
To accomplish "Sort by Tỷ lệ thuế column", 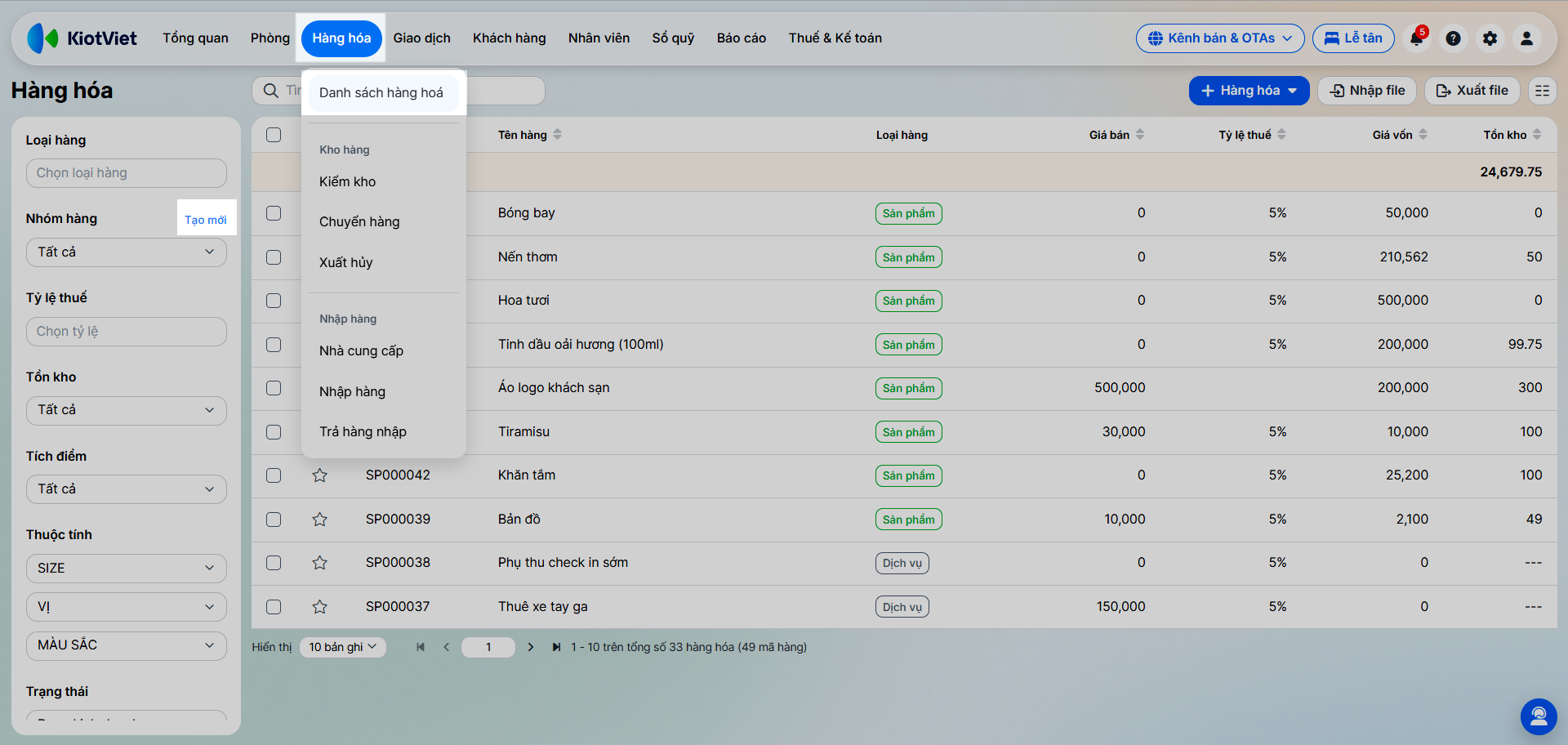I will (1253, 135).
